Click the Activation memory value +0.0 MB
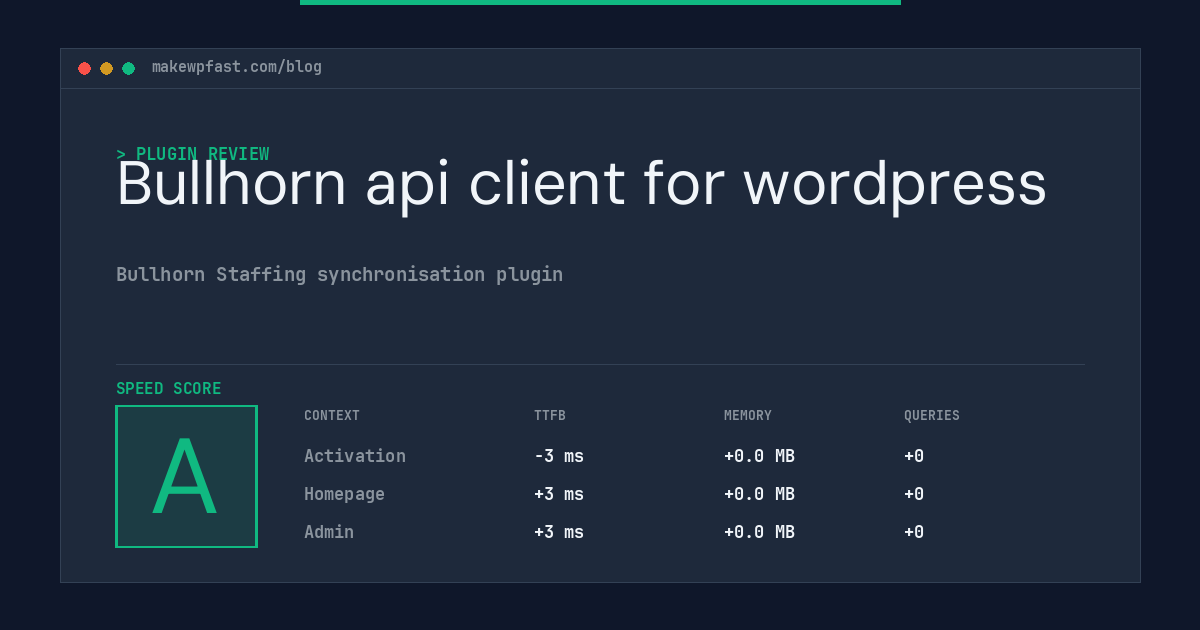The image size is (1200, 630). coord(759,456)
